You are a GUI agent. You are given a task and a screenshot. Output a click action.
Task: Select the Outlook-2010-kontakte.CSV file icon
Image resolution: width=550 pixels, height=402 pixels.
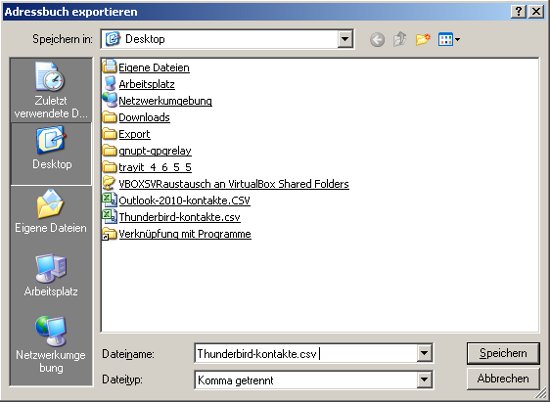tap(109, 200)
